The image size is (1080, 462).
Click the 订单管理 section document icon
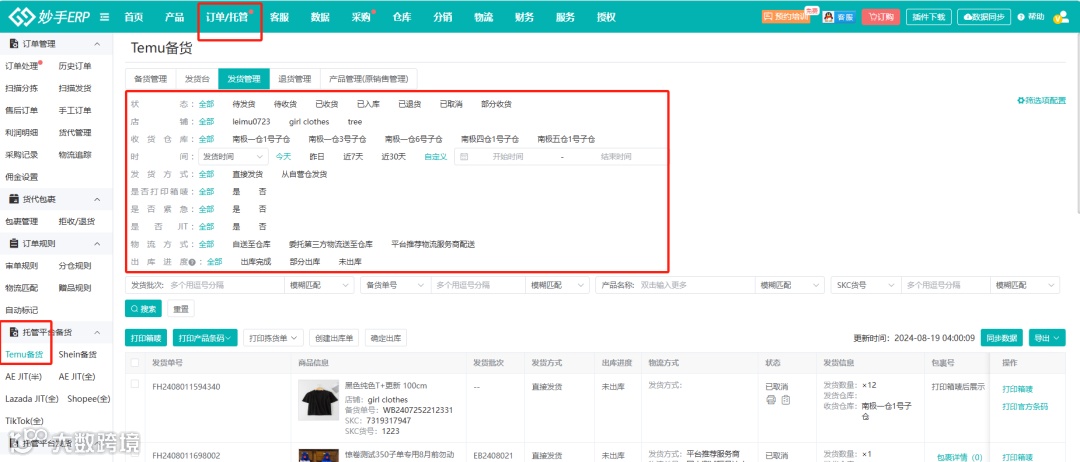pyautogui.click(x=14, y=44)
